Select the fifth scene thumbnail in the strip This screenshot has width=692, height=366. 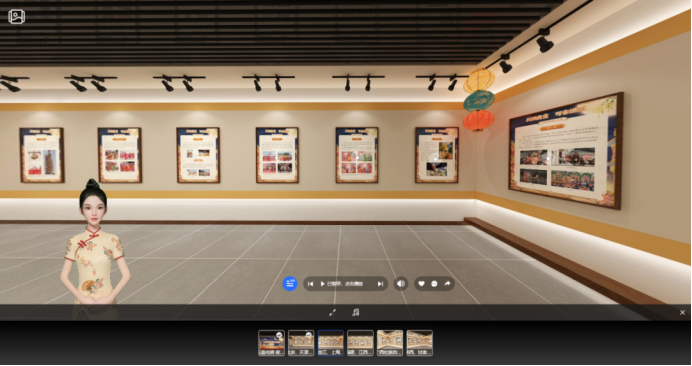pos(390,343)
